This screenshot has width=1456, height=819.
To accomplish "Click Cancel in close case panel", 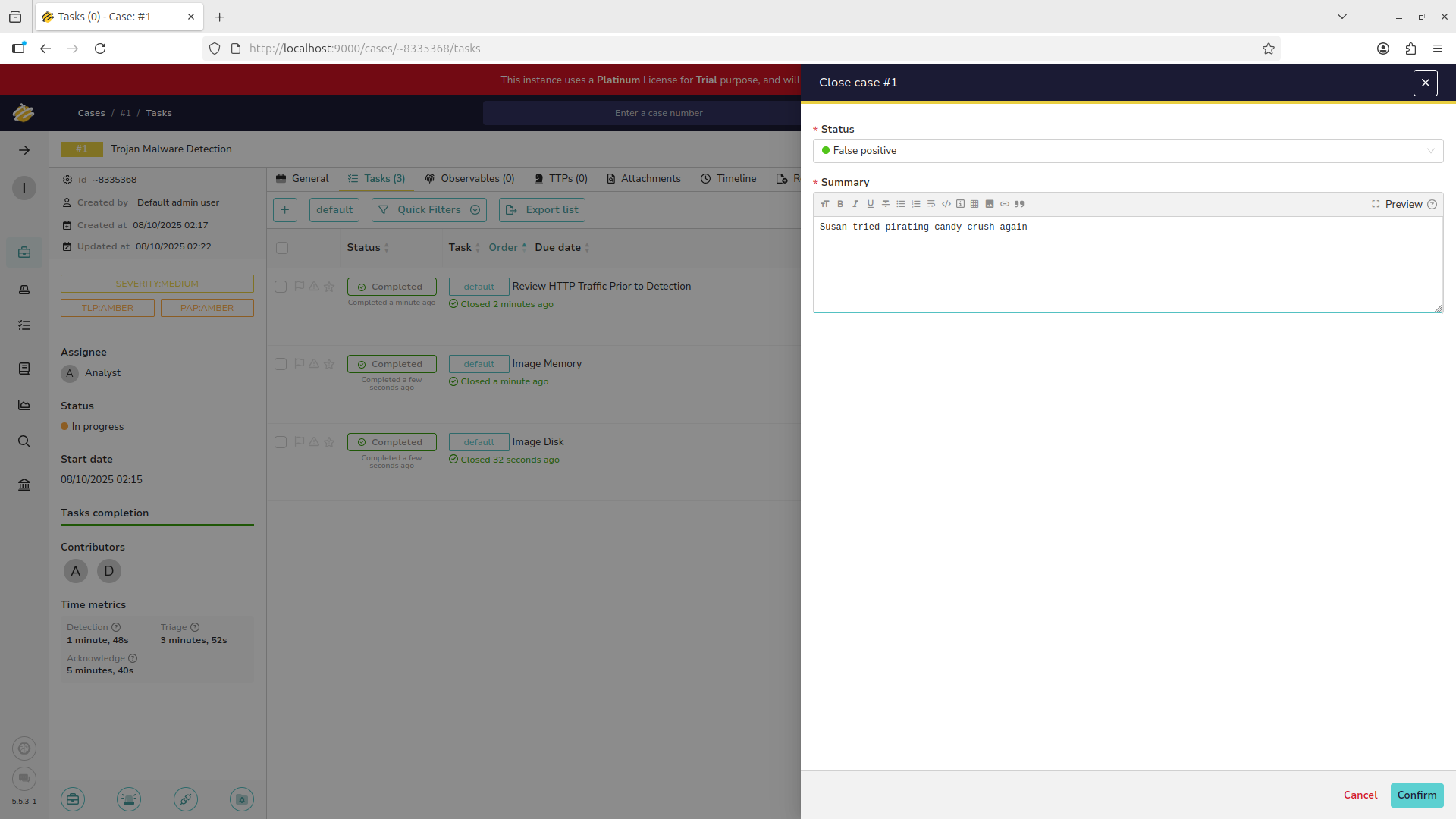I will coord(1360,795).
